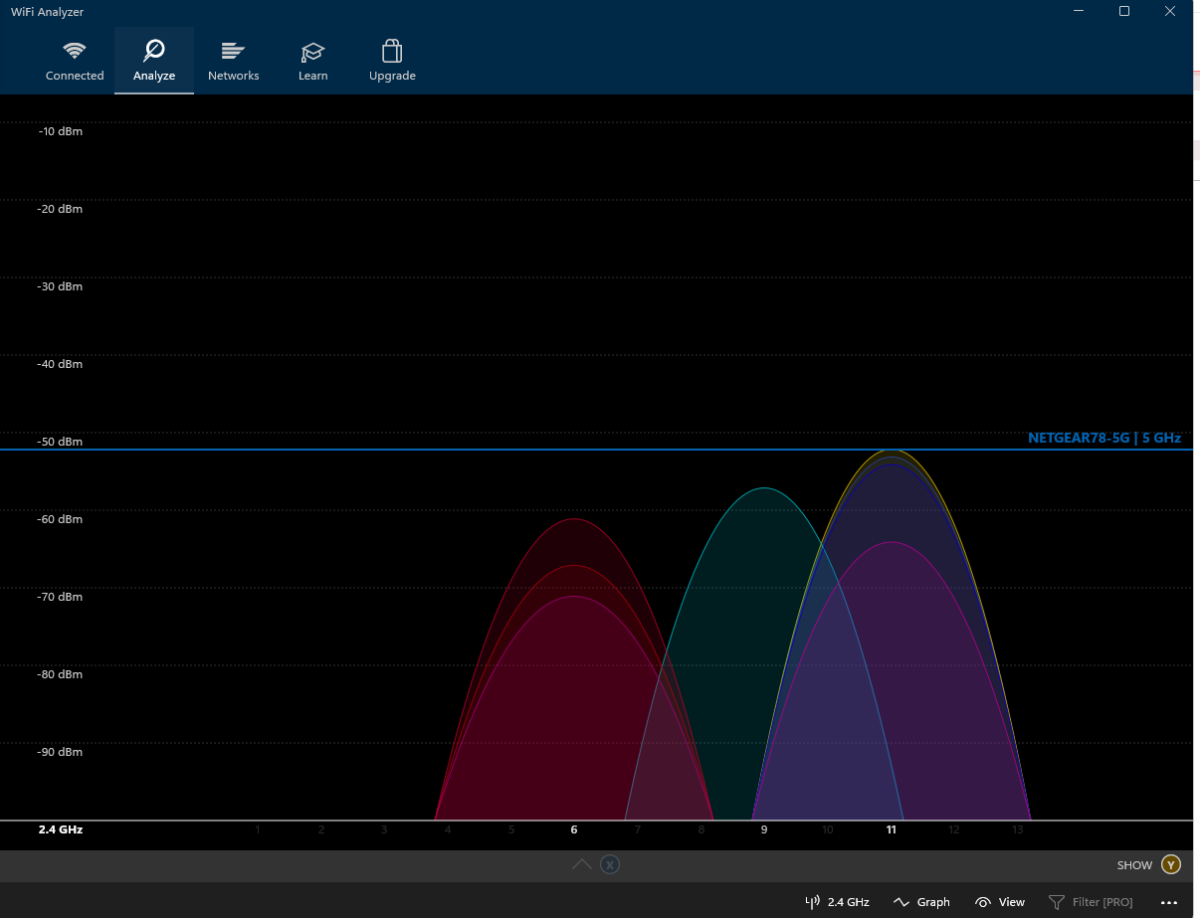Click the Analyze magnifier icon
The image size is (1200, 918).
point(154,51)
